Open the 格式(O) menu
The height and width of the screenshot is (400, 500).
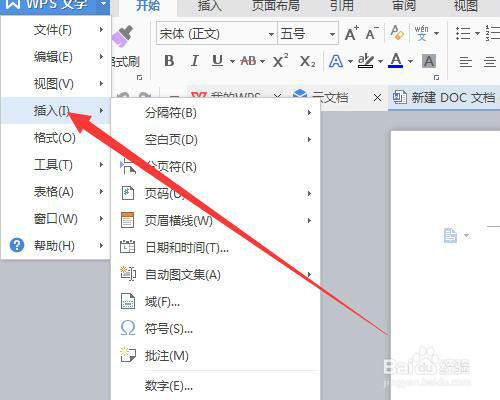(56, 138)
